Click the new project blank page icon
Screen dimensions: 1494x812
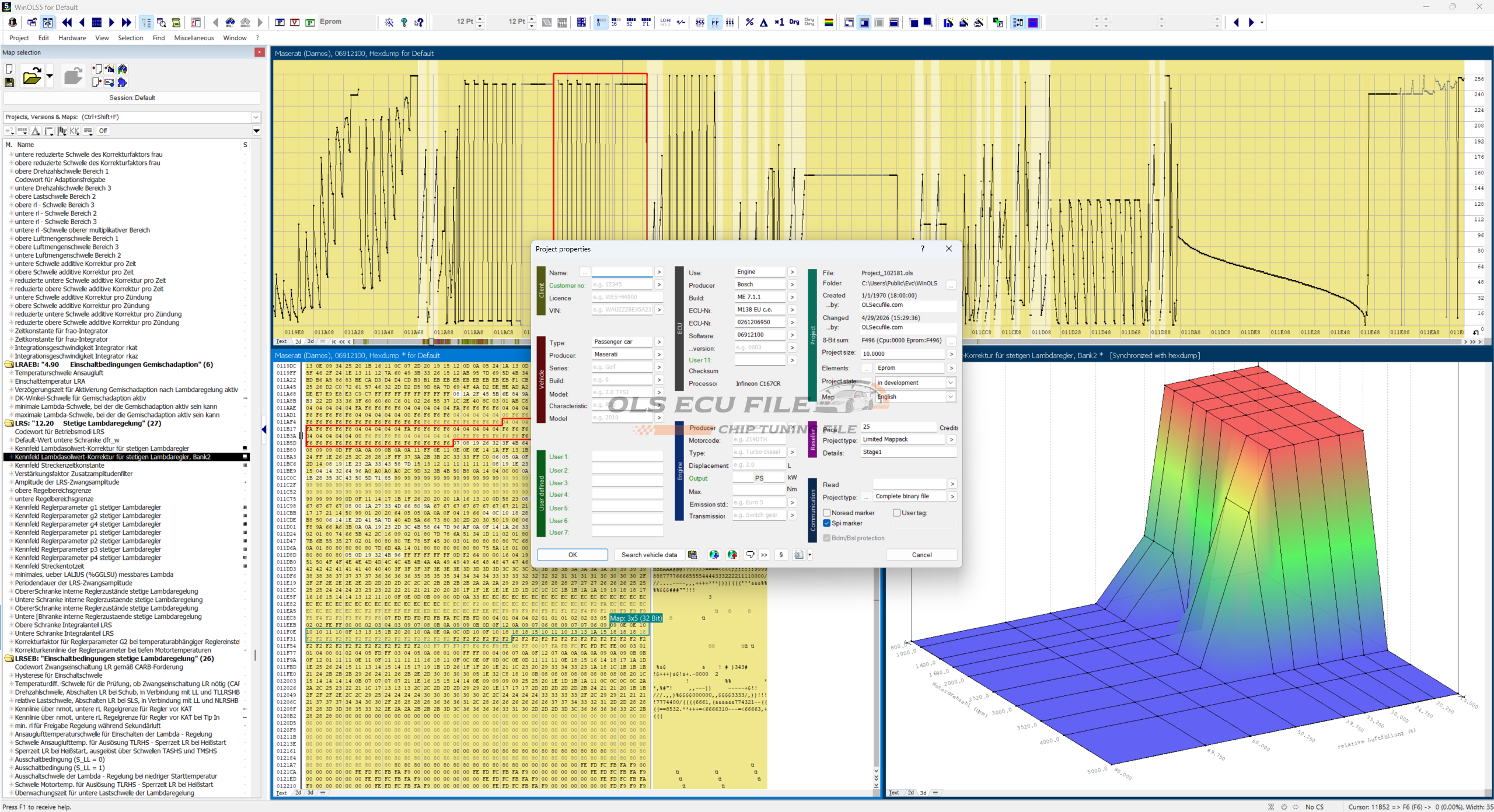(9, 69)
